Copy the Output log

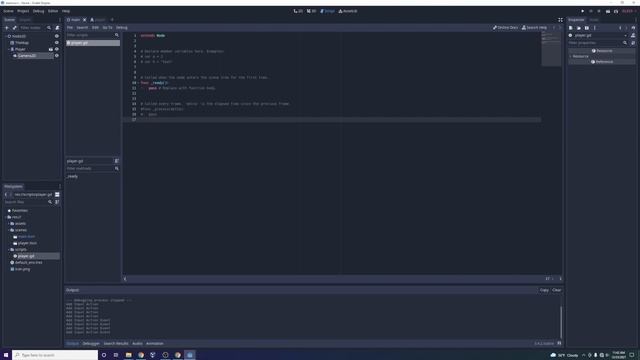(544, 290)
